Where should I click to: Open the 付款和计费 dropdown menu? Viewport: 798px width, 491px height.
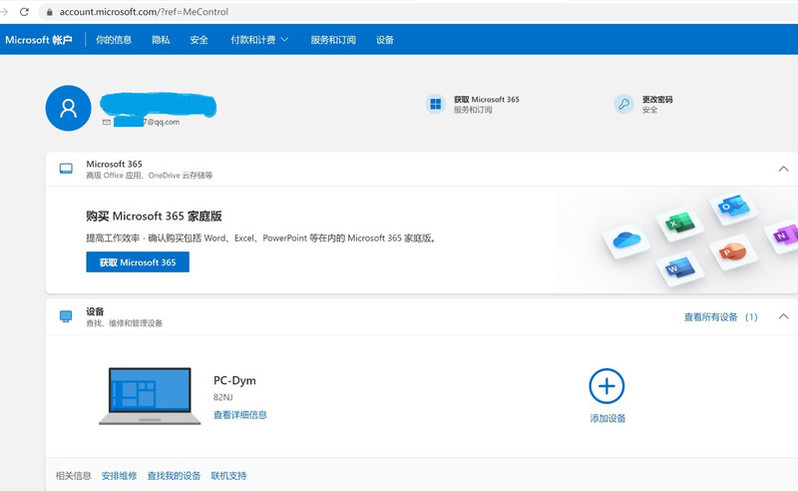260,40
